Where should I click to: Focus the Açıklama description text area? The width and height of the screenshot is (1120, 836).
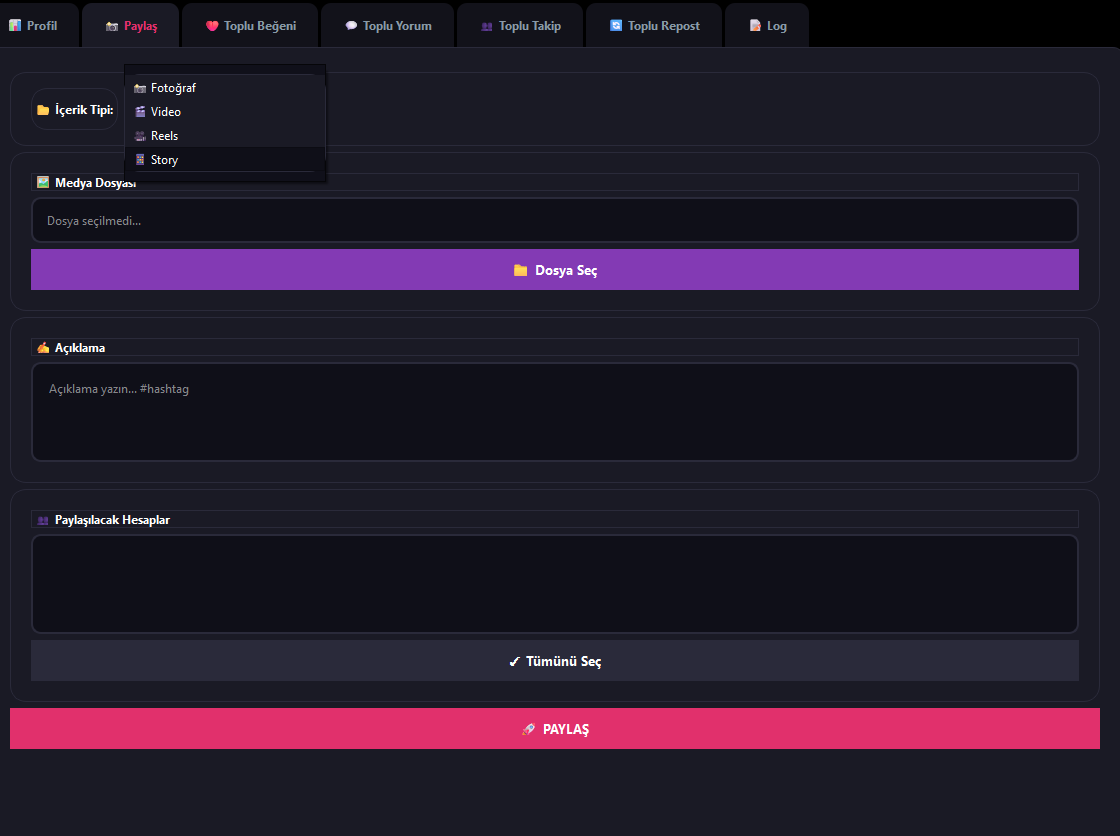click(555, 412)
